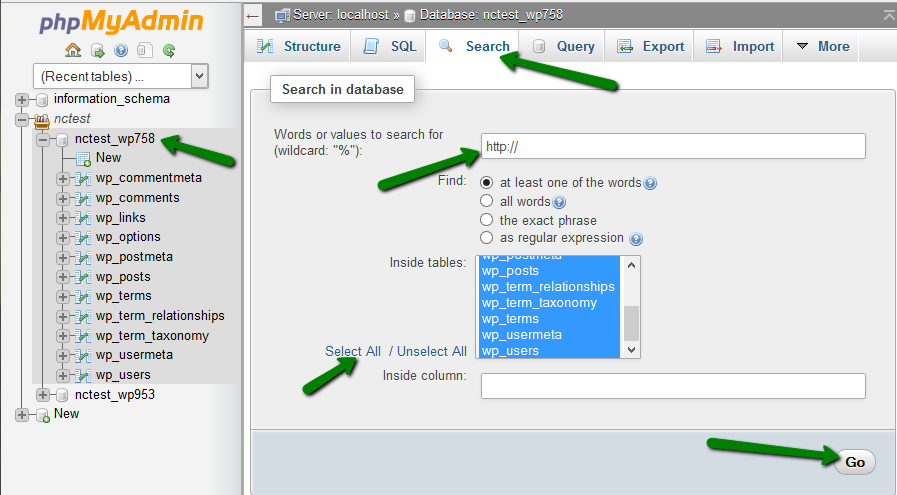Click the reload navigation panel icon
Screen dimensions: 897x495
[169, 51]
